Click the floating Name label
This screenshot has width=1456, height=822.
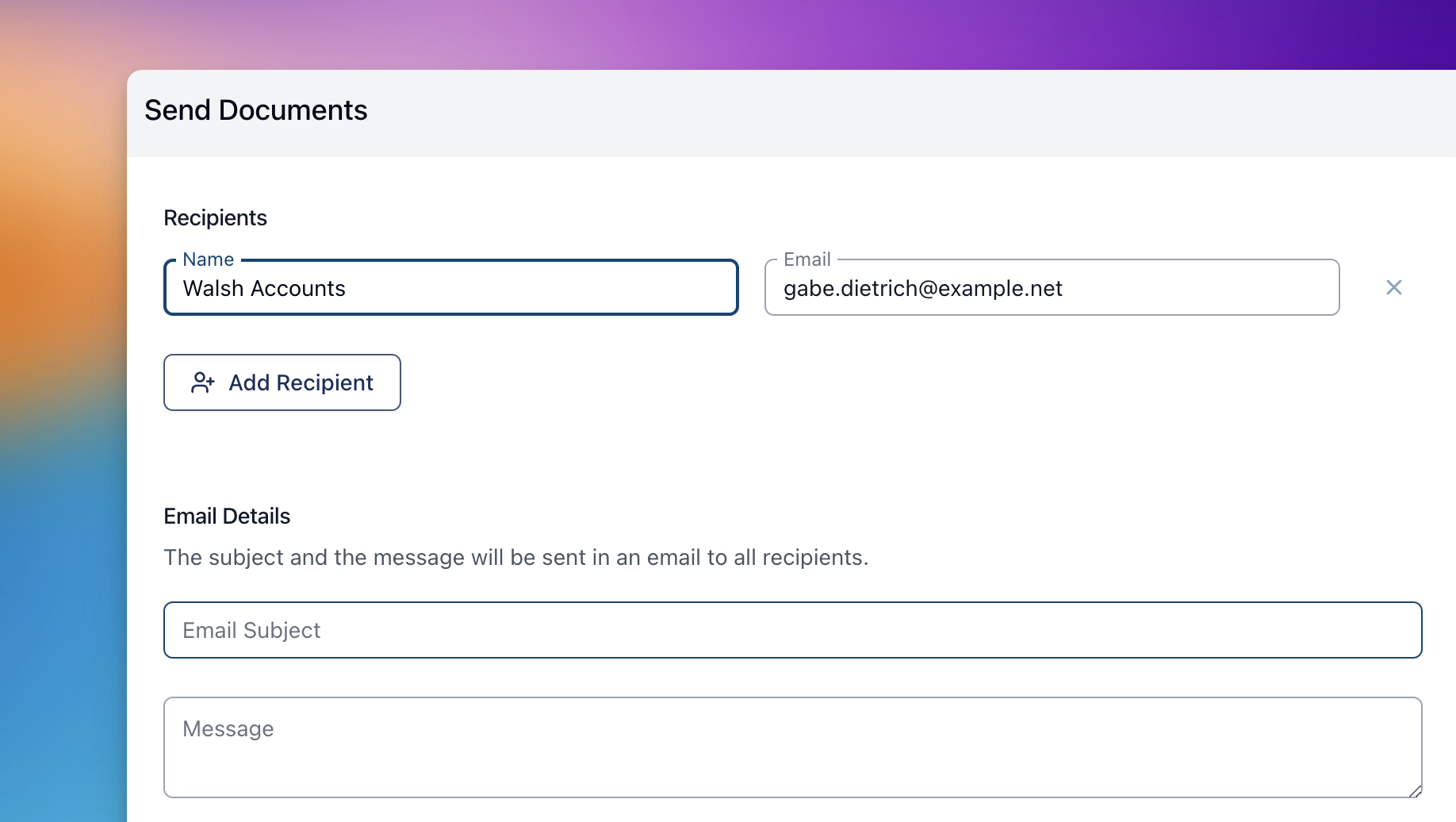coord(208,259)
